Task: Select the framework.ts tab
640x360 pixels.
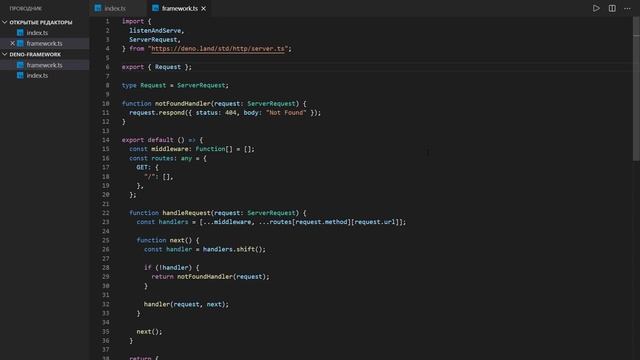Action: tap(180, 8)
